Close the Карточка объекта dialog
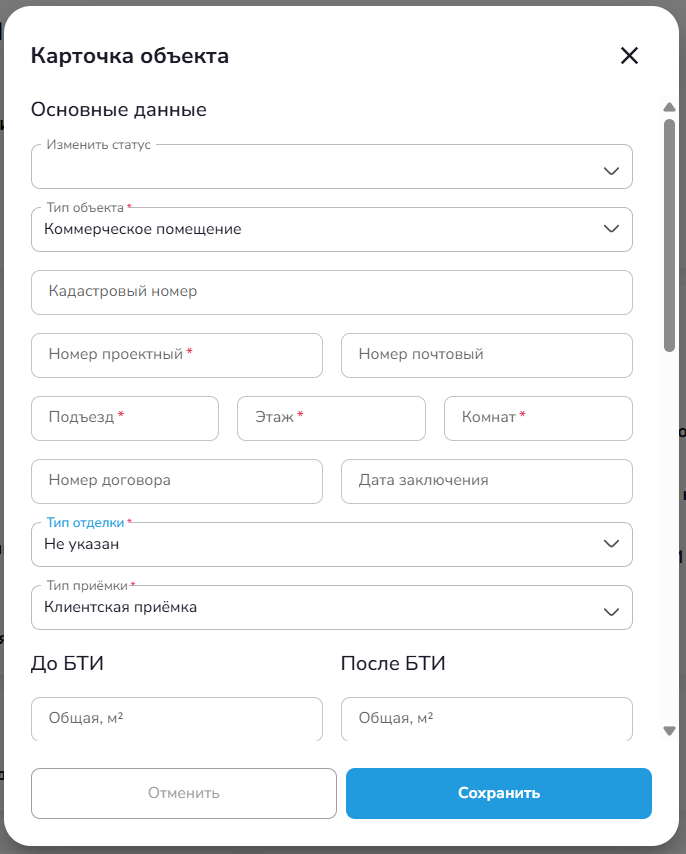This screenshot has width=686, height=854. coord(629,56)
